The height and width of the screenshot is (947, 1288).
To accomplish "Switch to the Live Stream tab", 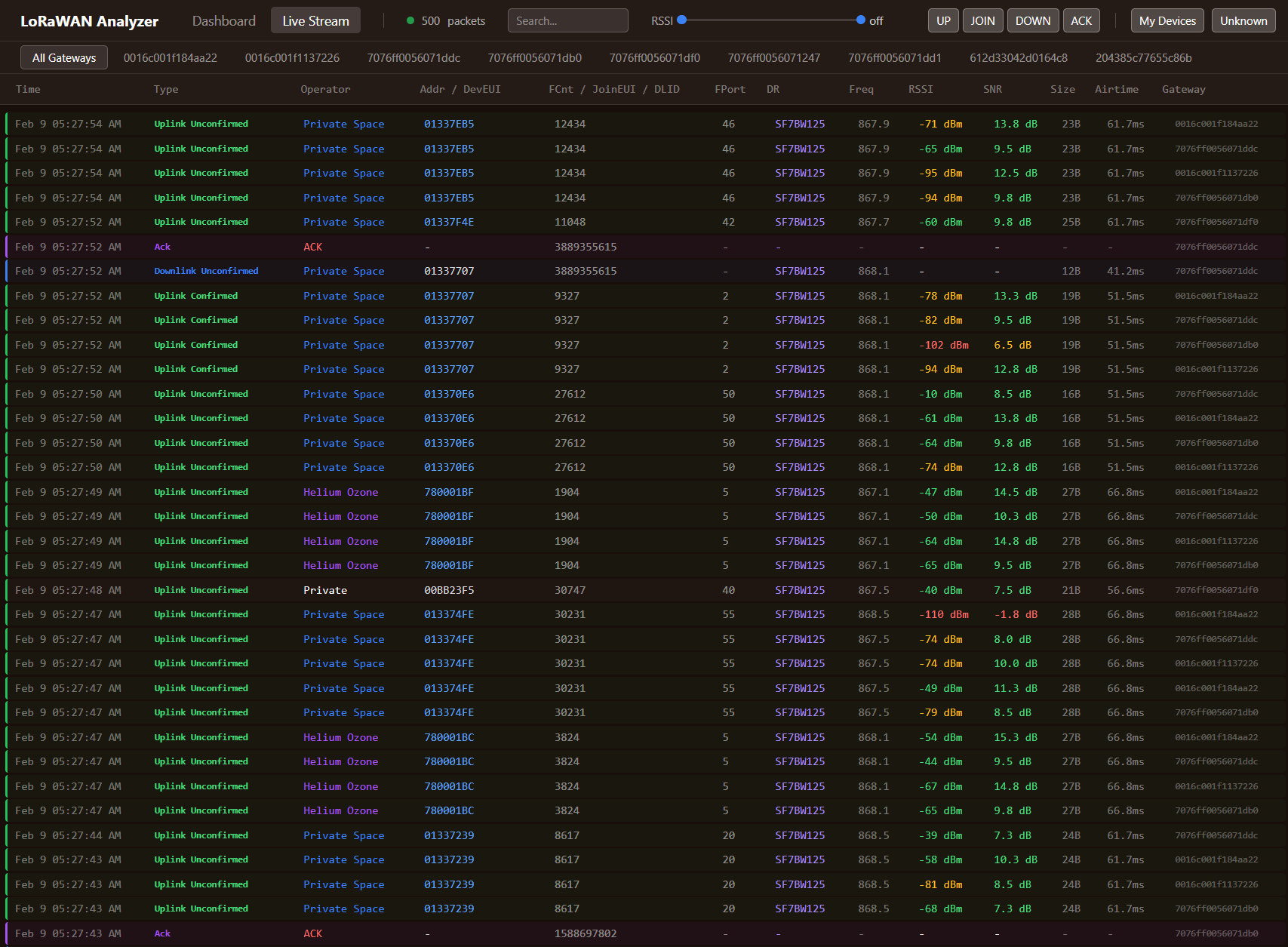I will click(315, 21).
